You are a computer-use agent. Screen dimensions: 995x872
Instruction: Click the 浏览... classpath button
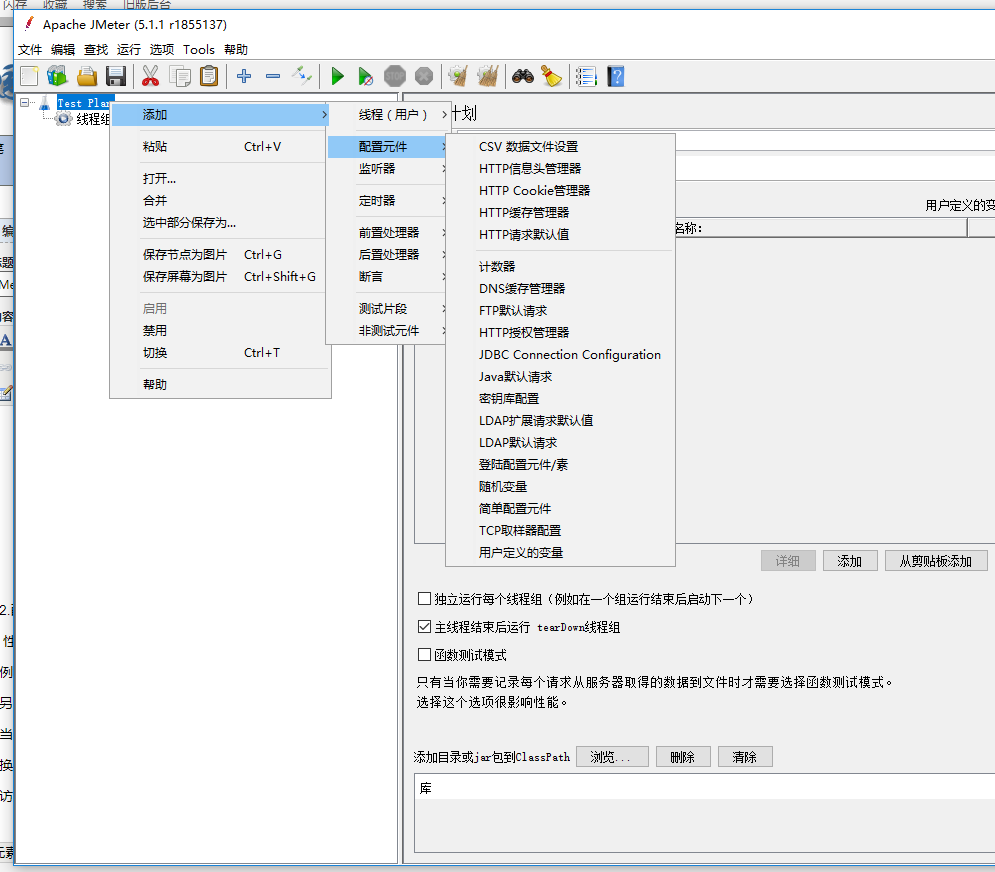pos(612,756)
